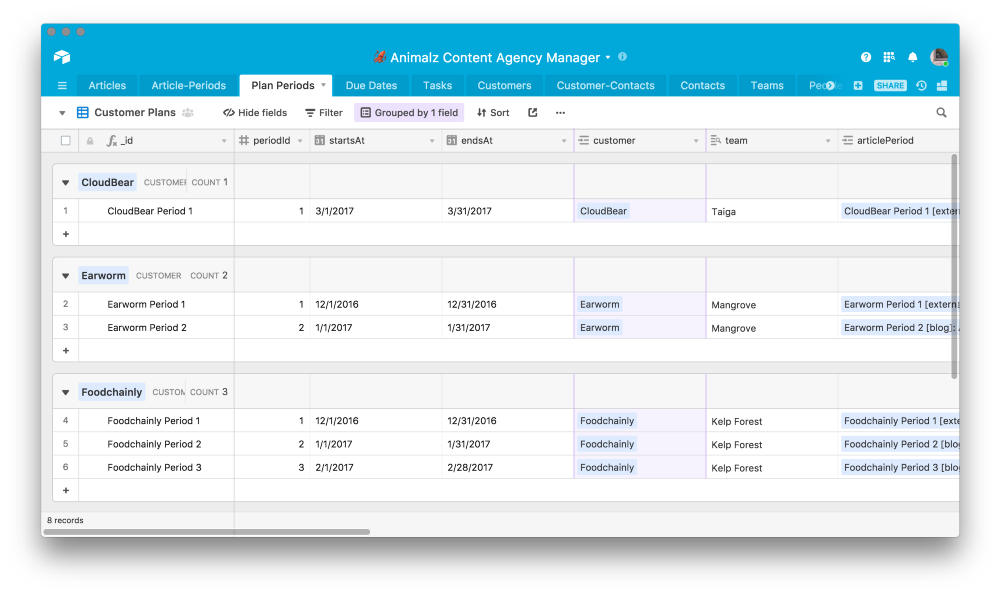Click the SHARE button
The image size is (1000, 595).
point(890,85)
